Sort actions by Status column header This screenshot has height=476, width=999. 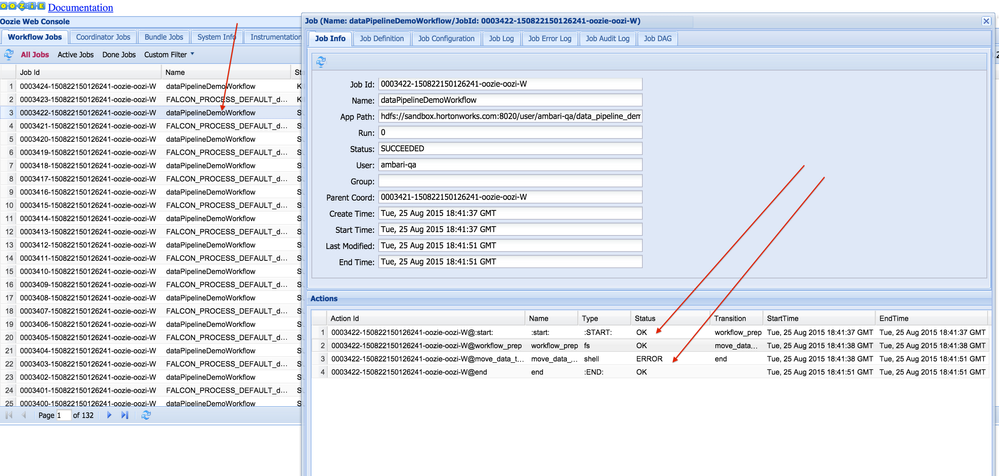(x=646, y=318)
